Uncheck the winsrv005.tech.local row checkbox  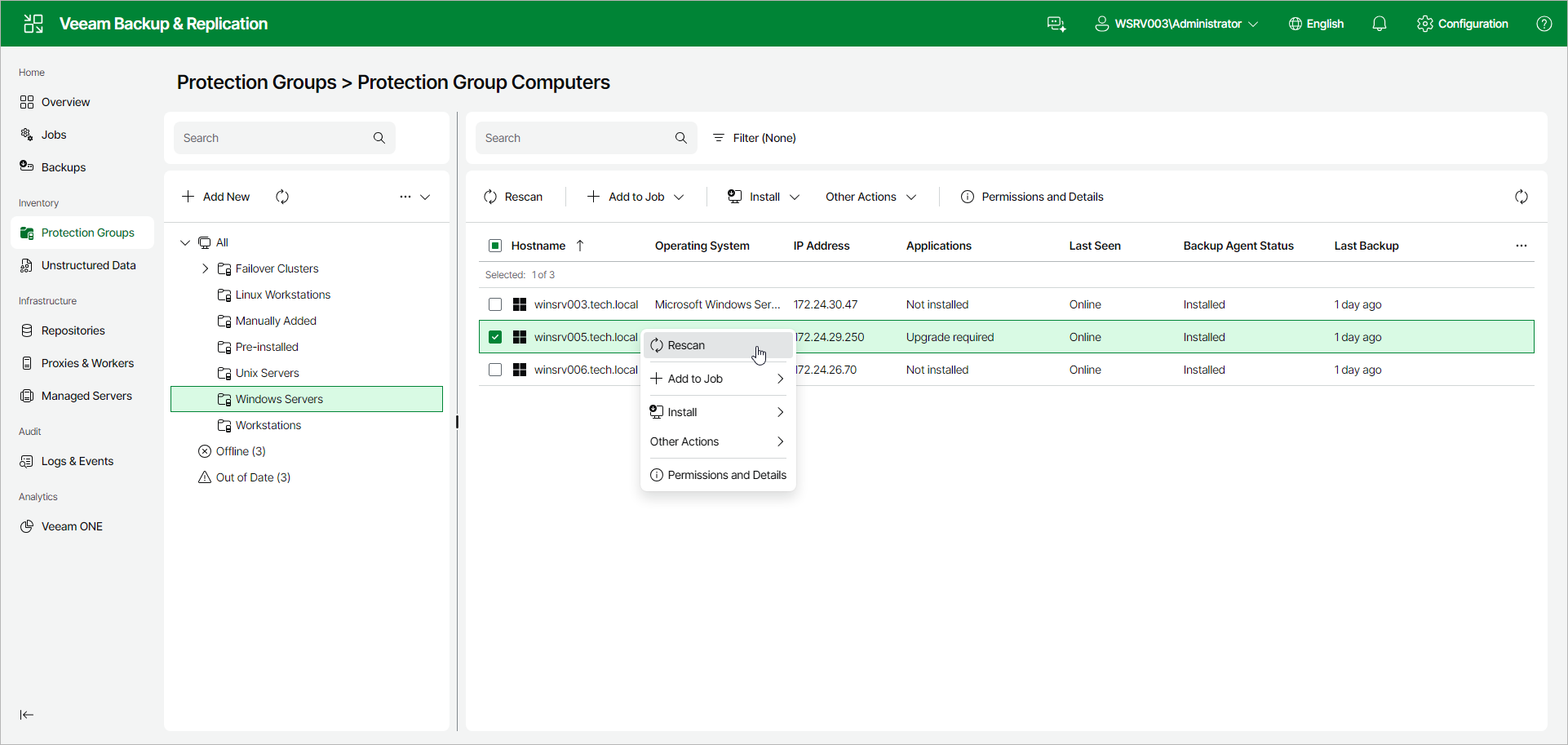[495, 337]
